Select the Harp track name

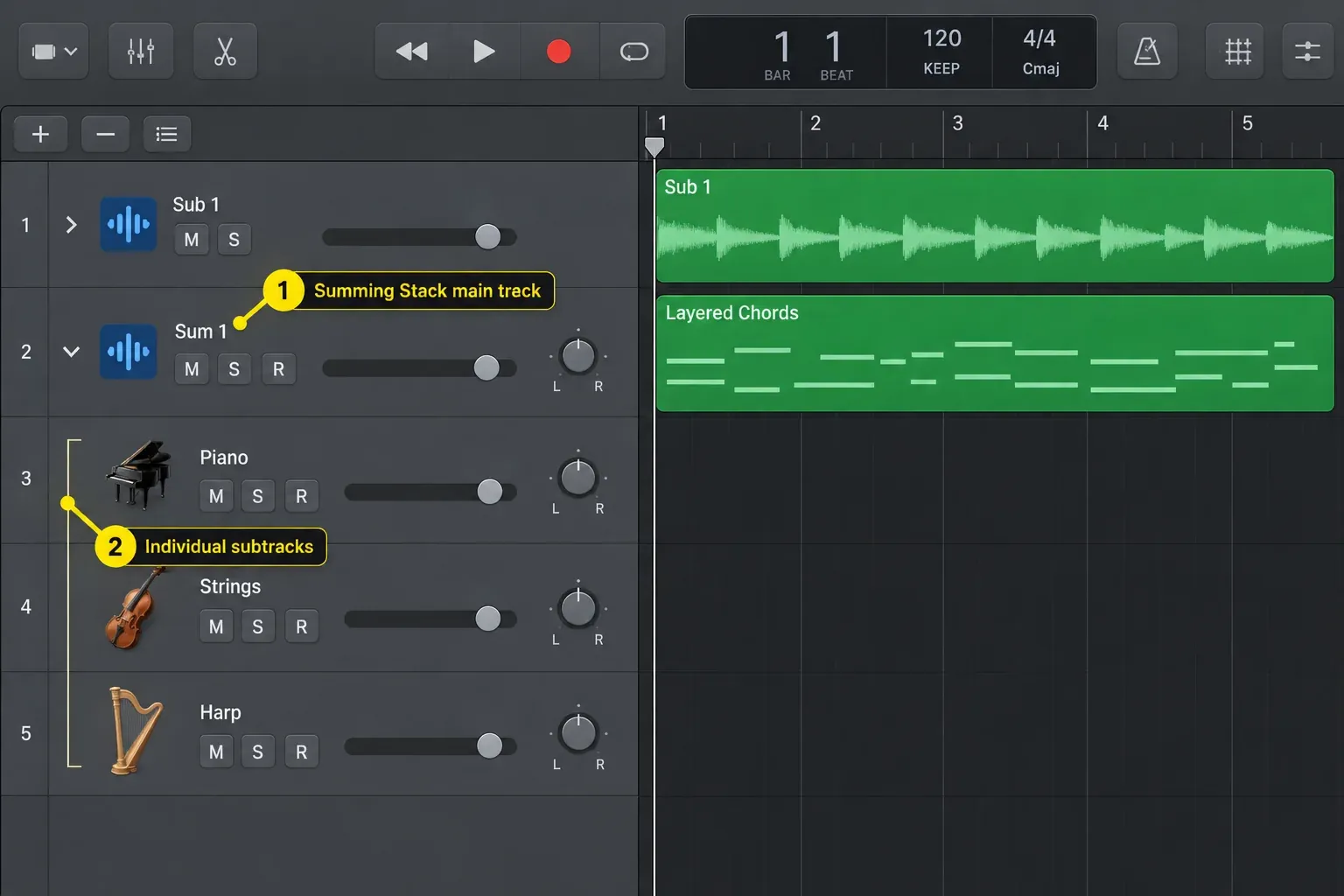(220, 712)
